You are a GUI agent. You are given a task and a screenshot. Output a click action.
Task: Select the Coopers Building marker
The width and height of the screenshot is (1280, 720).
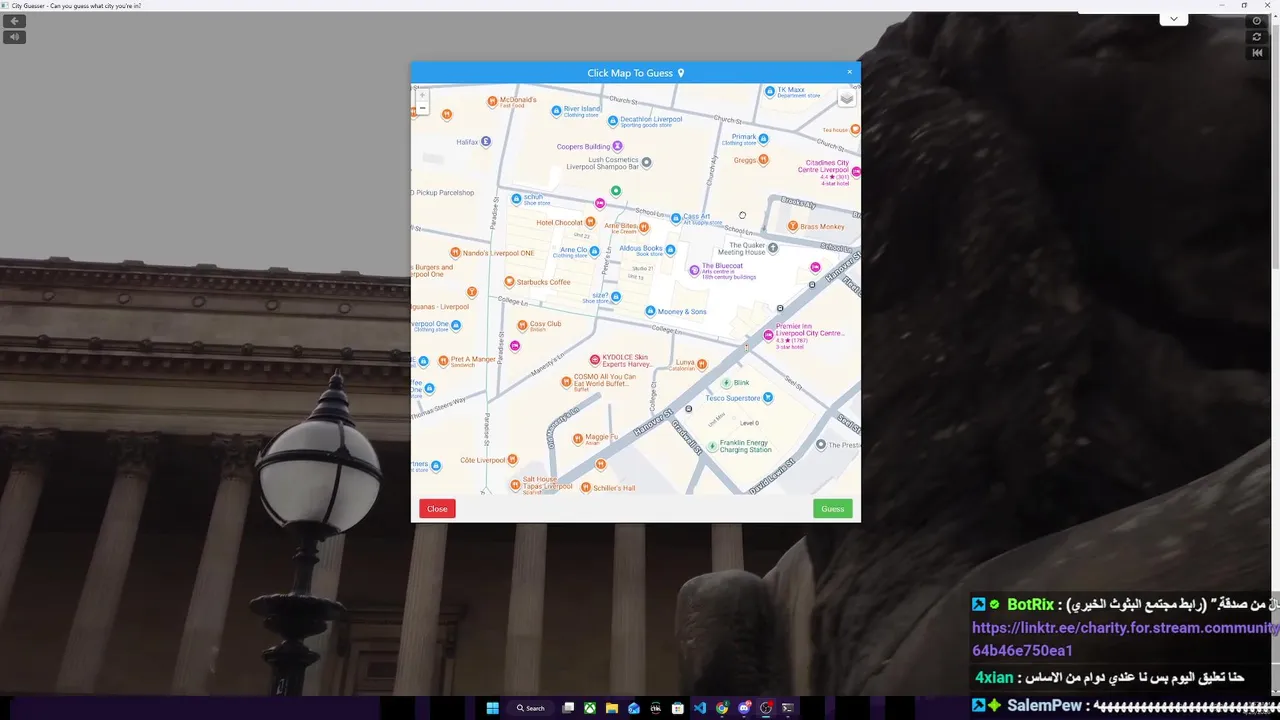(617, 146)
